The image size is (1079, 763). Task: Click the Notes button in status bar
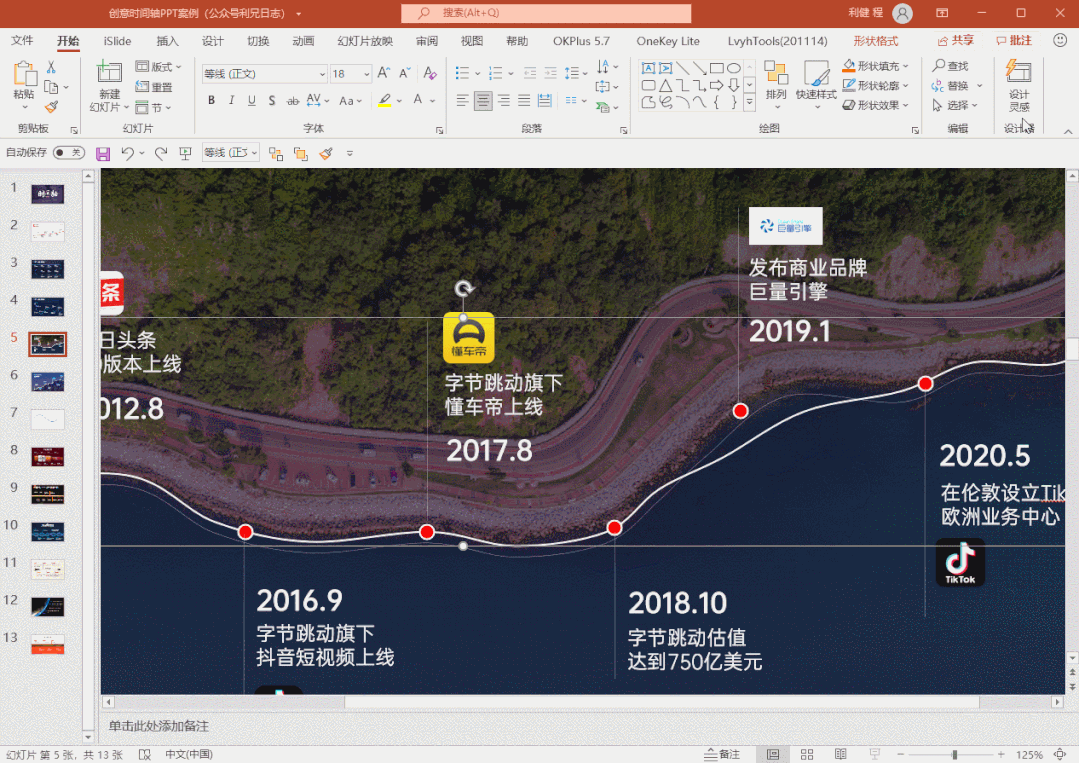pyautogui.click(x=723, y=755)
